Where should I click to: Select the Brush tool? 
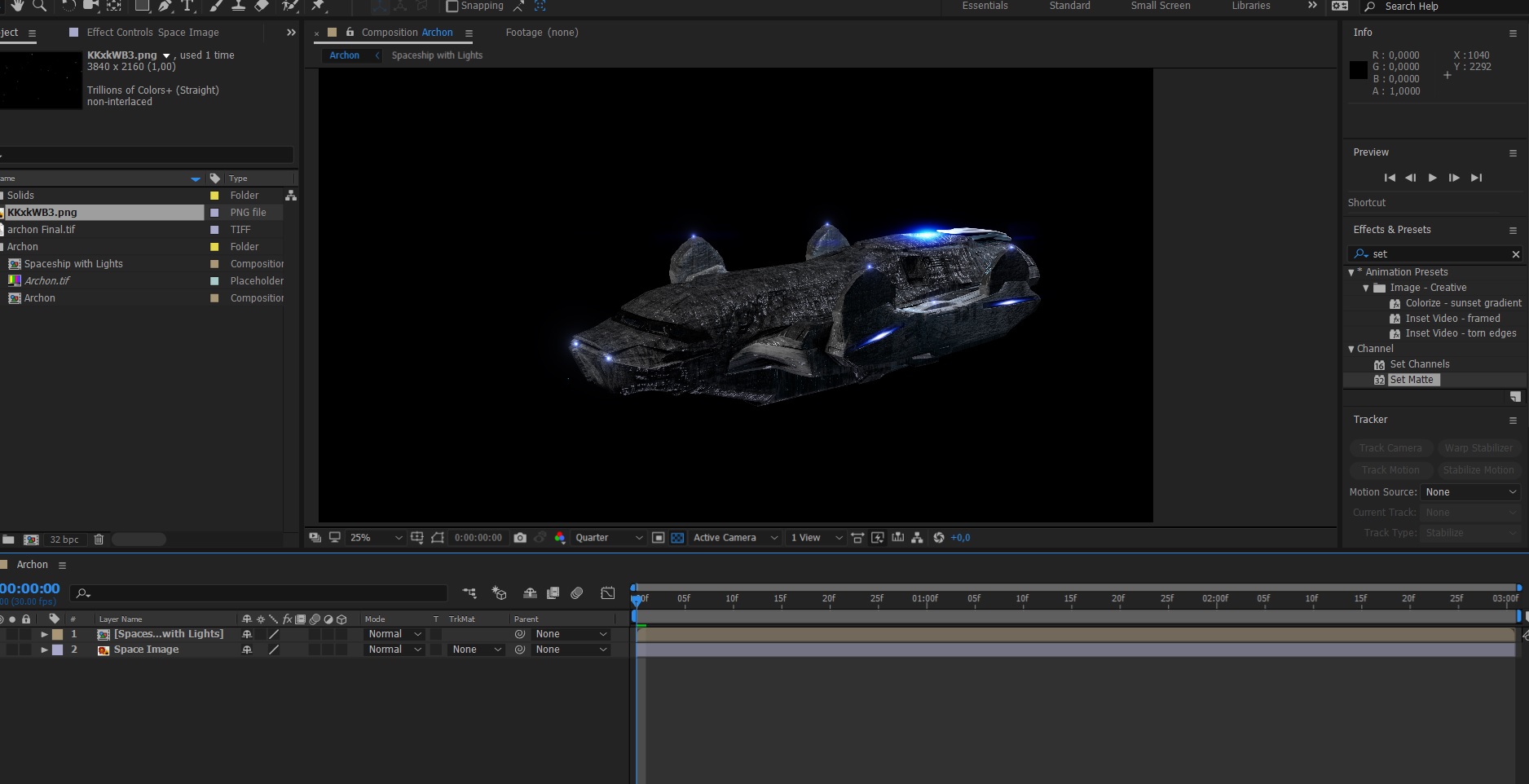(216, 6)
